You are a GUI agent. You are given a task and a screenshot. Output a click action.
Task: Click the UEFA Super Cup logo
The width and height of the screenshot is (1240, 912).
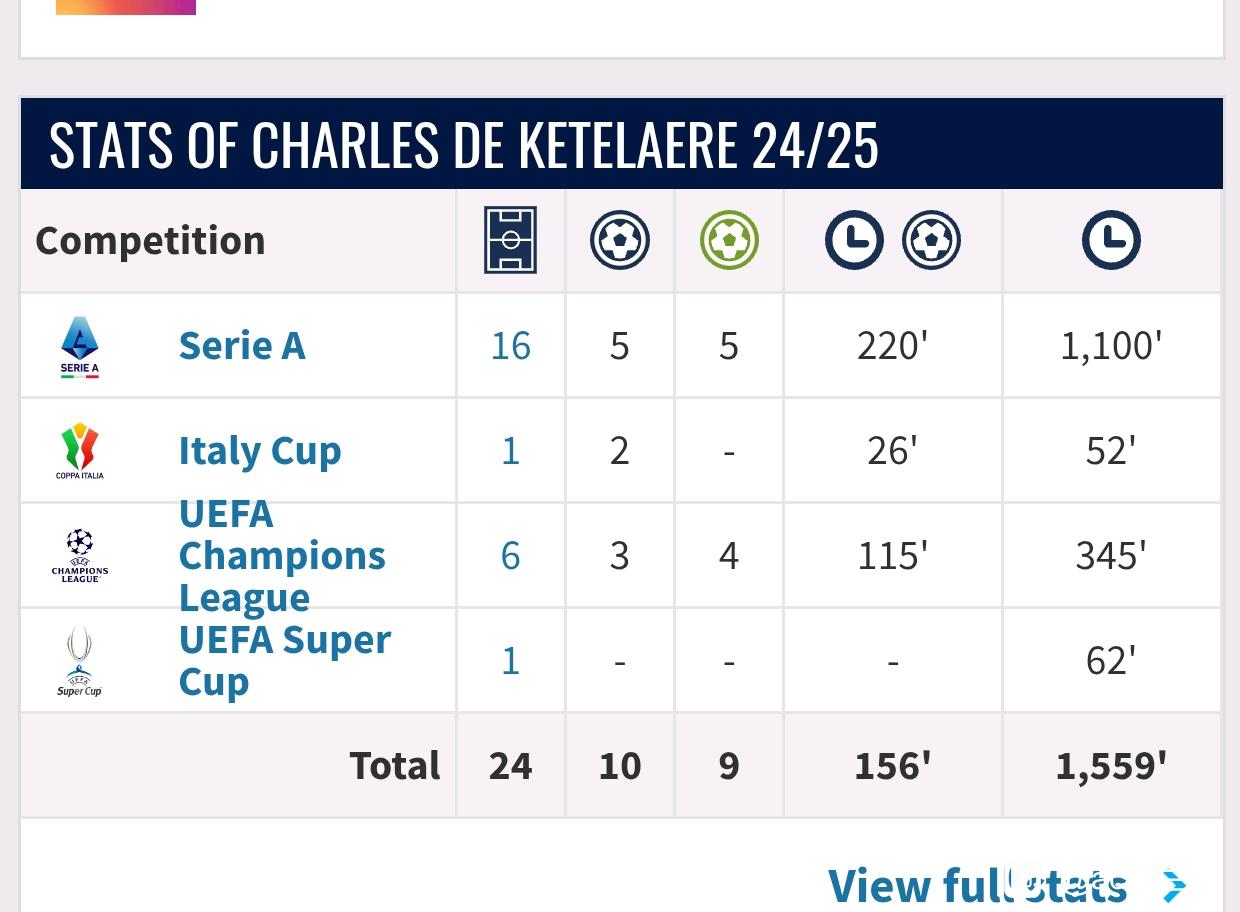point(80,661)
